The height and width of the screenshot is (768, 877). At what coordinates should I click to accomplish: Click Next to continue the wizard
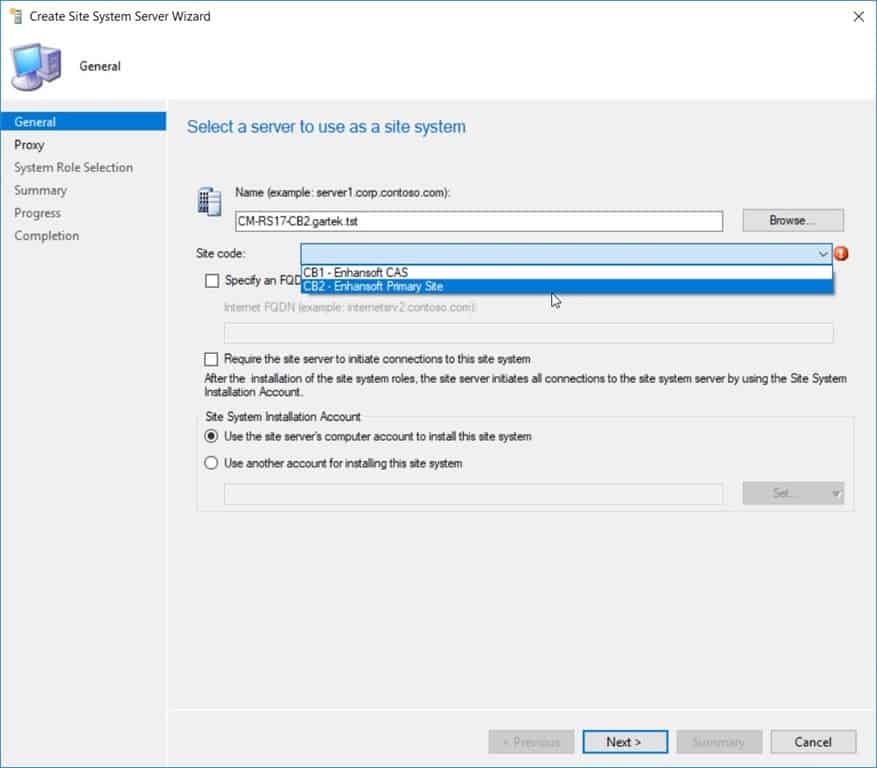624,742
